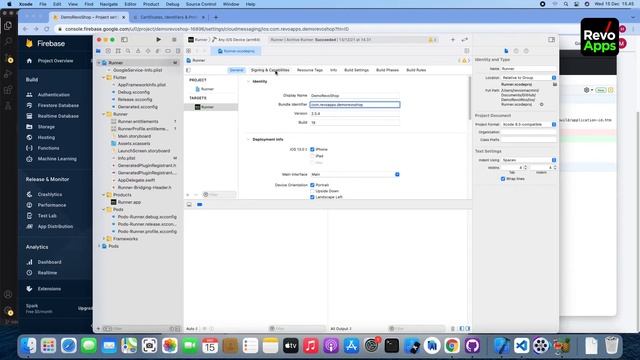Click the warning triangle in the editor jump bar
Viewport: 640px width, 360px height.
click(464, 60)
